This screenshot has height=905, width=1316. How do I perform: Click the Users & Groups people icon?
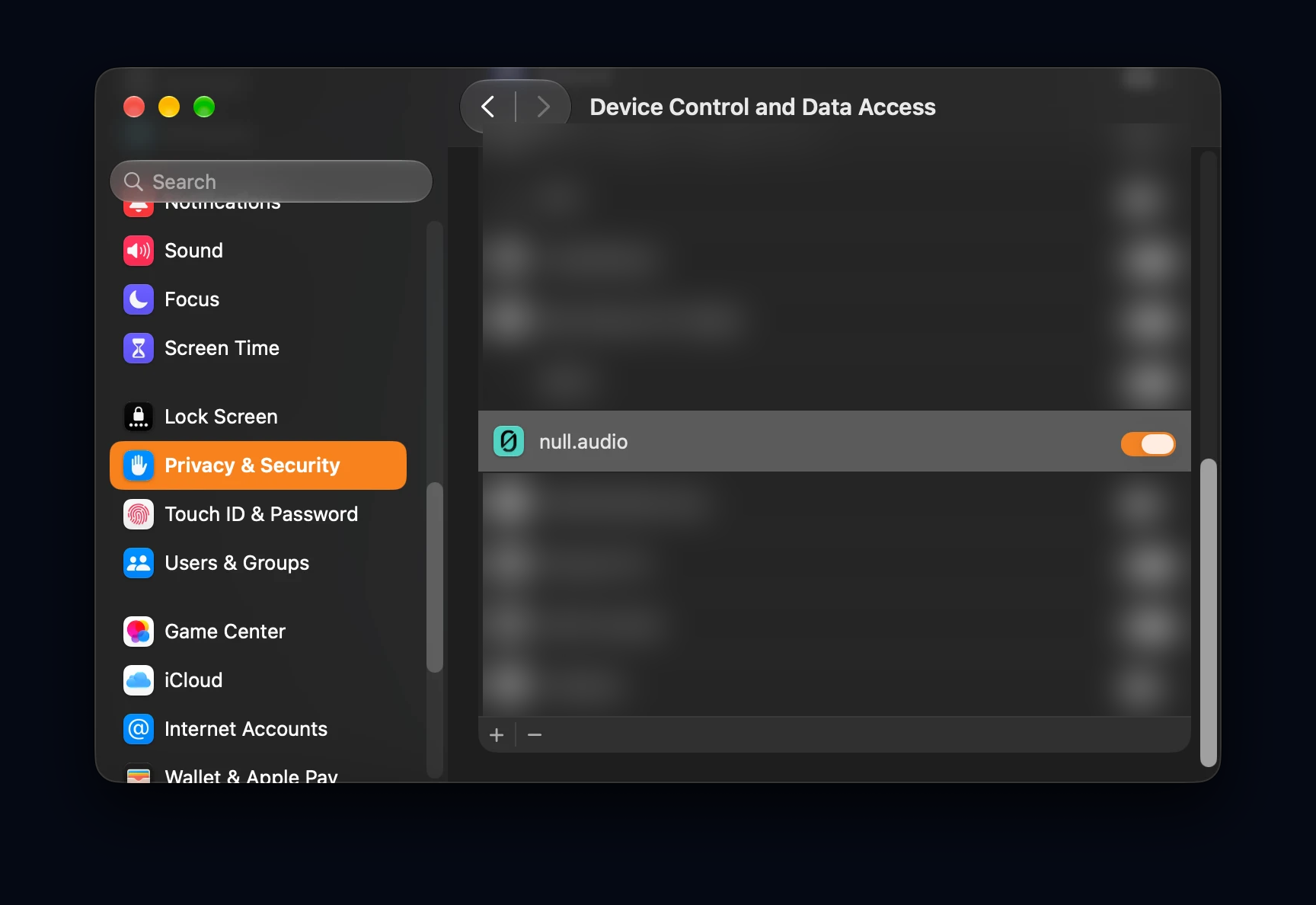[139, 563]
